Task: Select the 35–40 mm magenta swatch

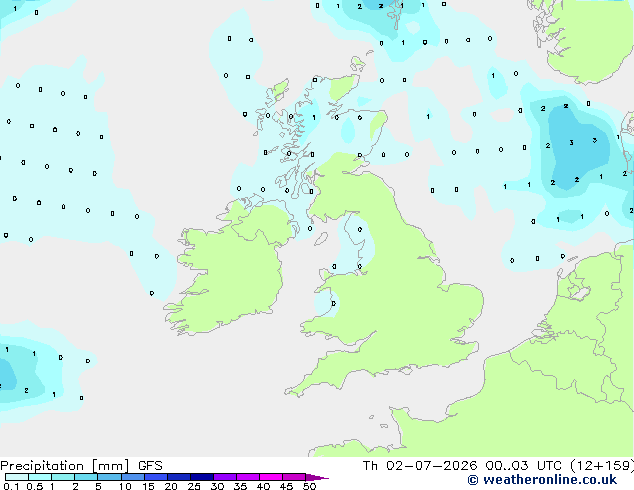Action: pyautogui.click(x=248, y=477)
